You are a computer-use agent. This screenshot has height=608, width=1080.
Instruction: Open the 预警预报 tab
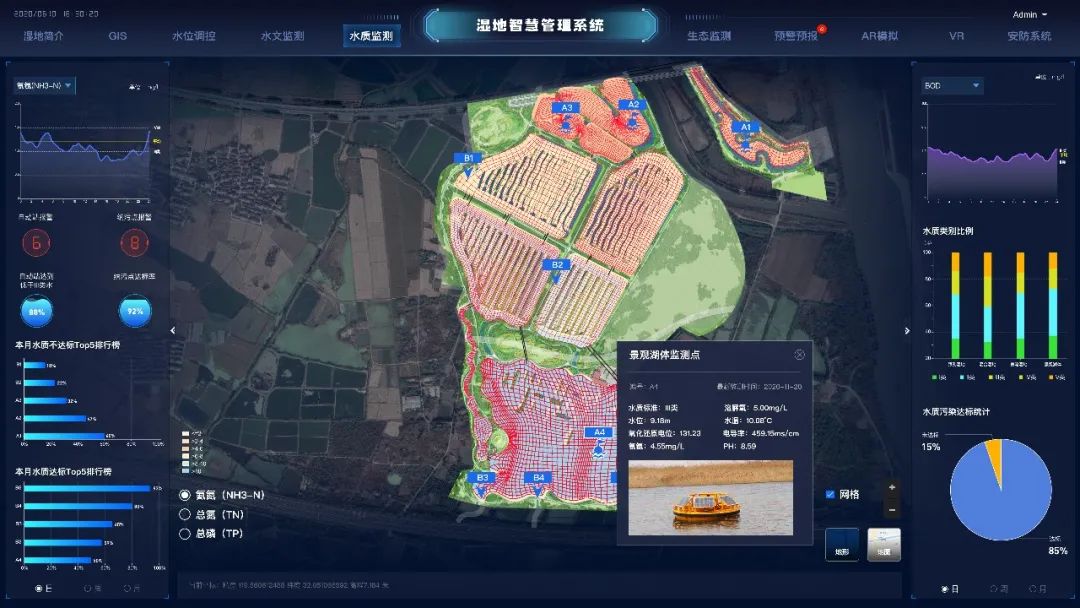(x=796, y=36)
